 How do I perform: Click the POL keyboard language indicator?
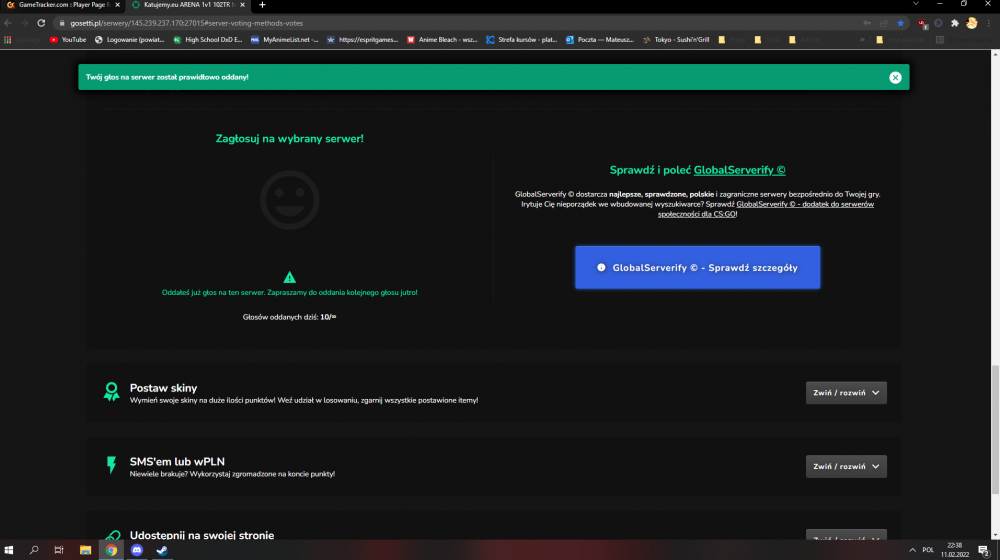928,550
